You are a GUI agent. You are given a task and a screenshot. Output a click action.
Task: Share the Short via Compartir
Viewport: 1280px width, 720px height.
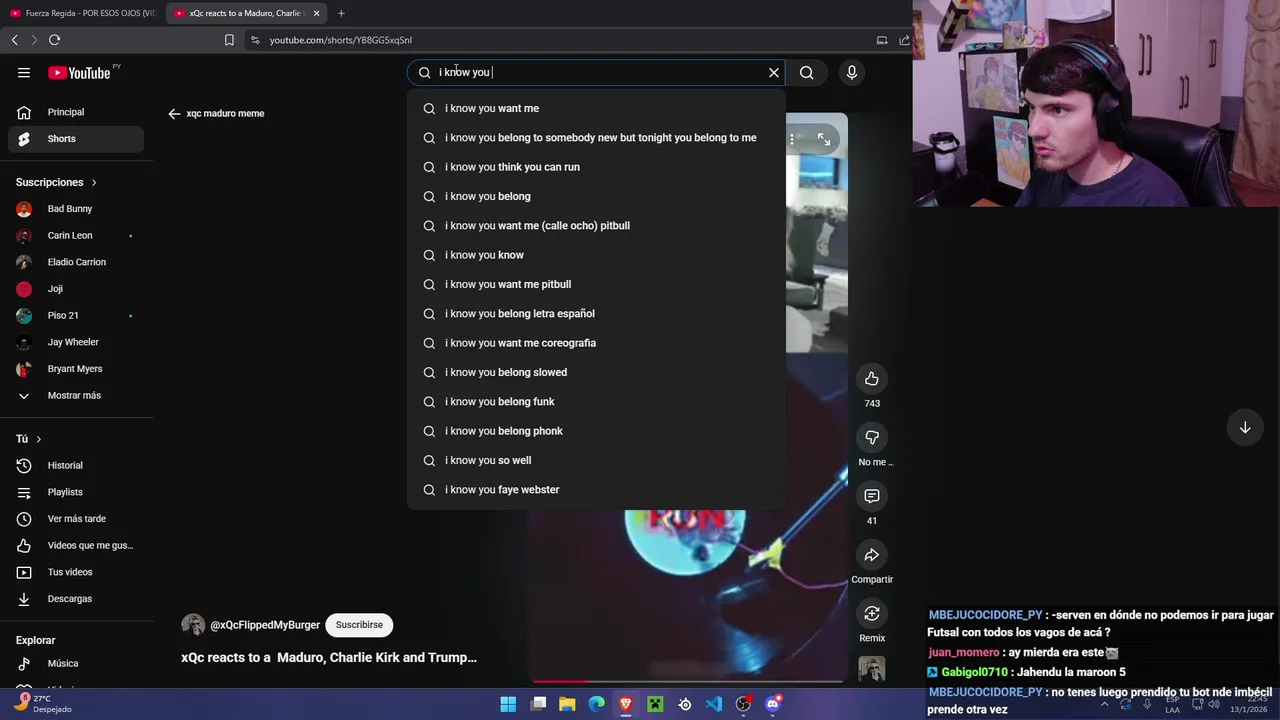pyautogui.click(x=872, y=555)
